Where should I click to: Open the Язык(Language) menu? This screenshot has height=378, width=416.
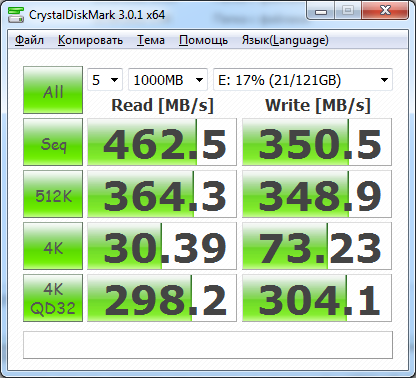pyautogui.click(x=285, y=40)
